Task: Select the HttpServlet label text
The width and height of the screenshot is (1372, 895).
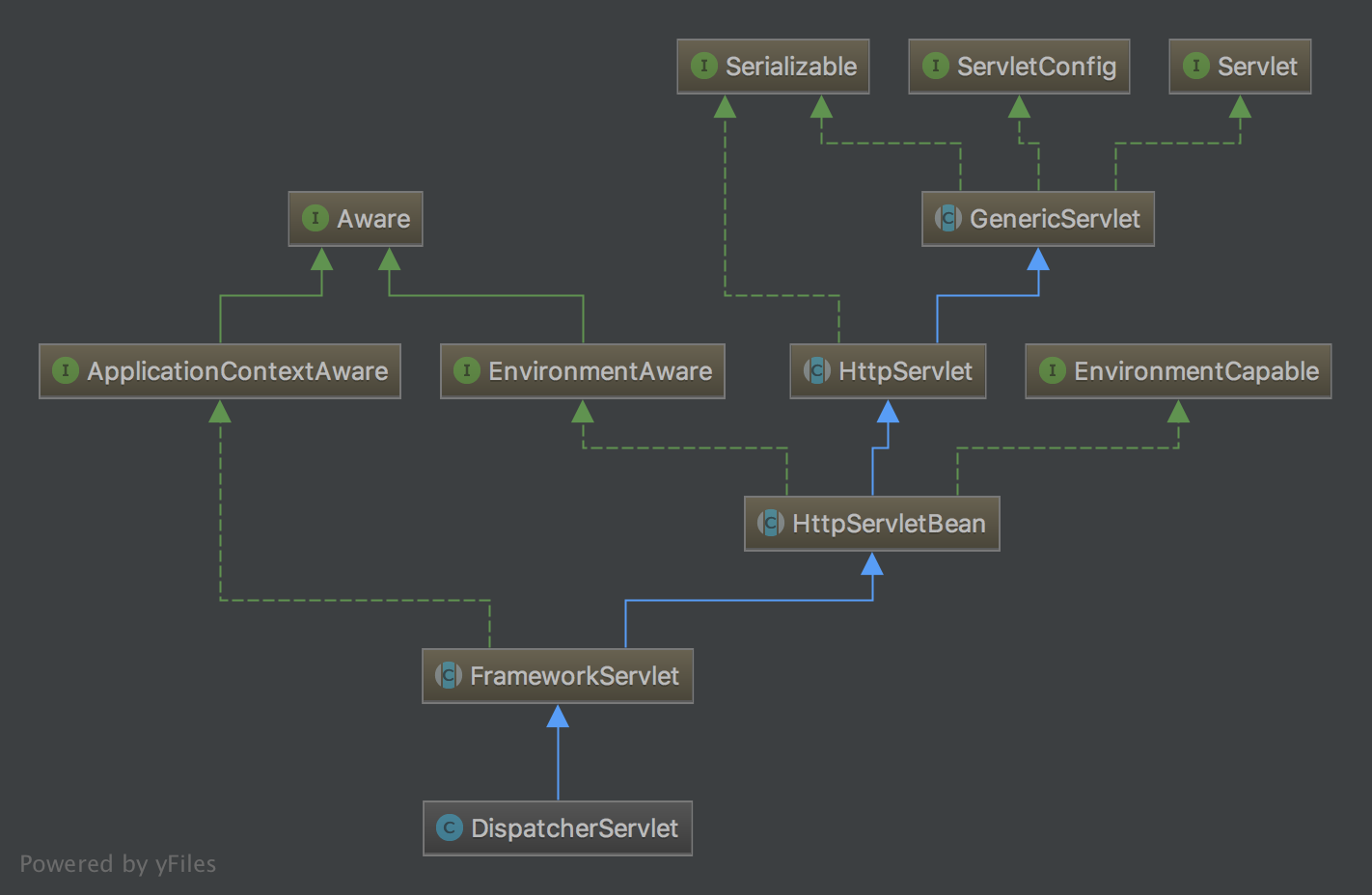Action: pos(905,371)
